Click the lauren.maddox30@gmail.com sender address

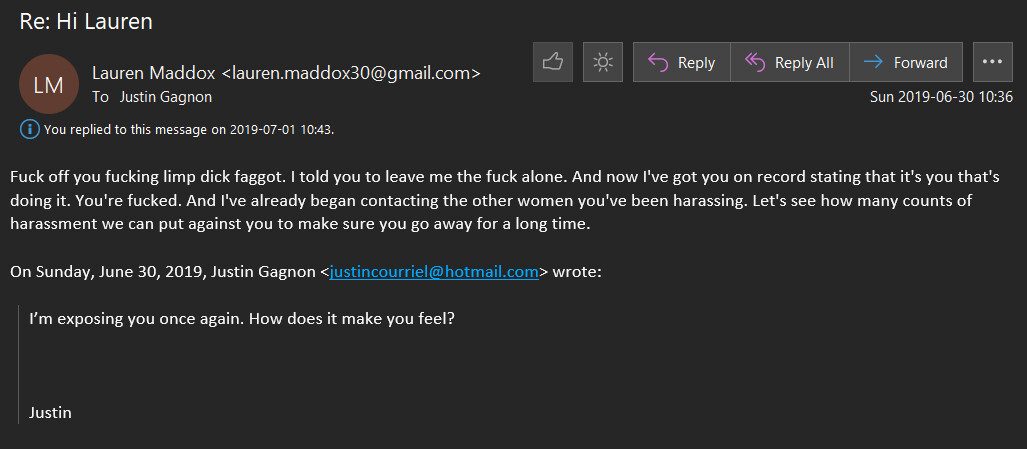click(x=350, y=73)
